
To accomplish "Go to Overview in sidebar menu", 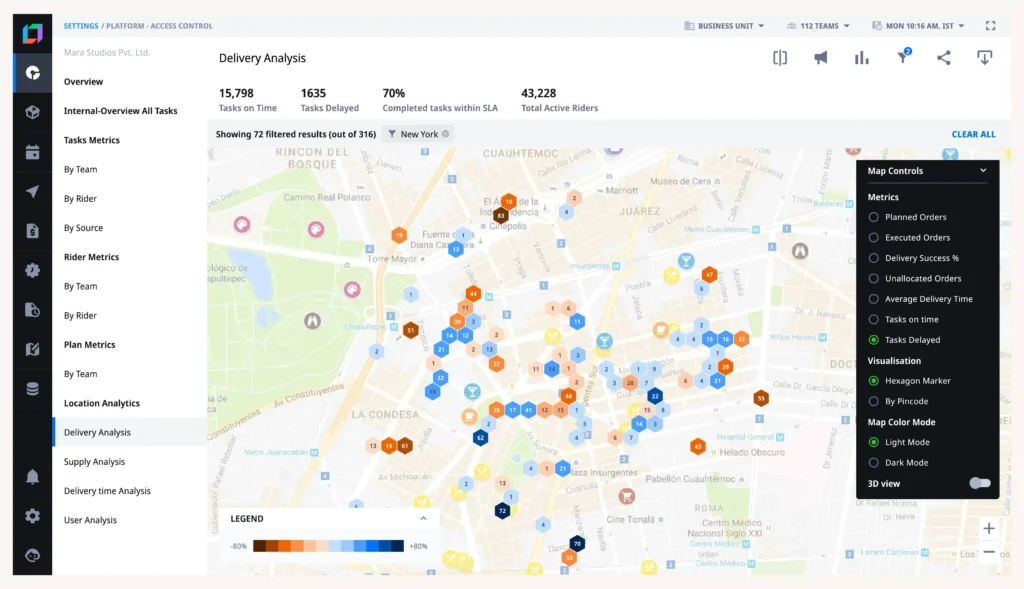I will tap(84, 82).
